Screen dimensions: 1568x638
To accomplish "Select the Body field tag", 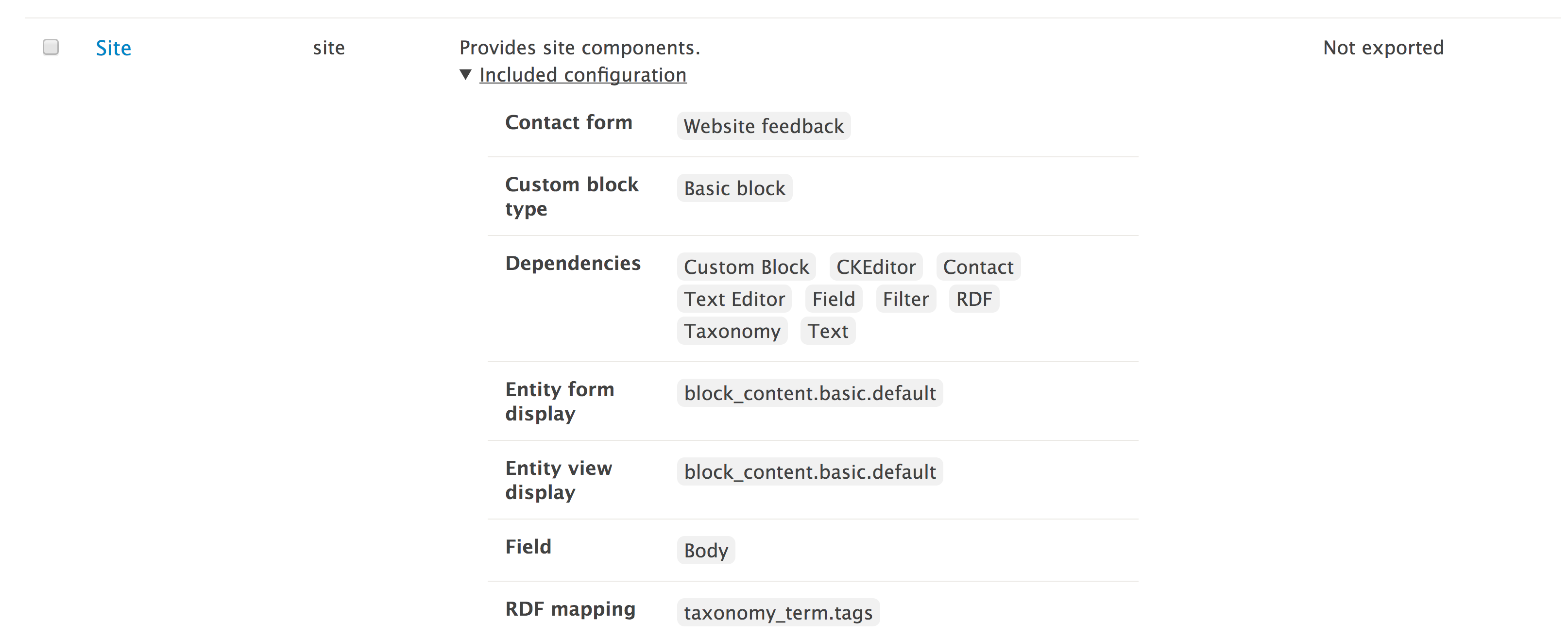I will pyautogui.click(x=705, y=551).
